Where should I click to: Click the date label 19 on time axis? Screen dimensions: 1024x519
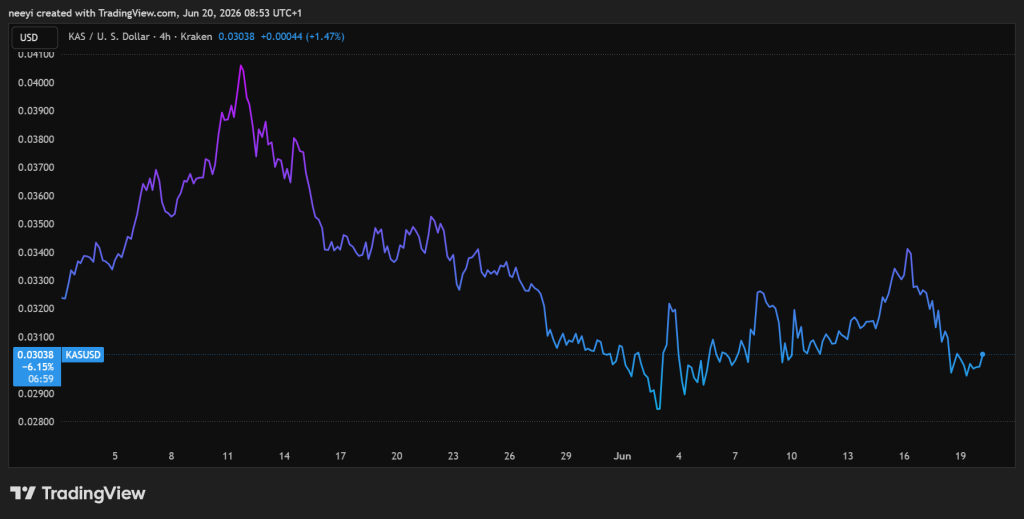[961, 456]
